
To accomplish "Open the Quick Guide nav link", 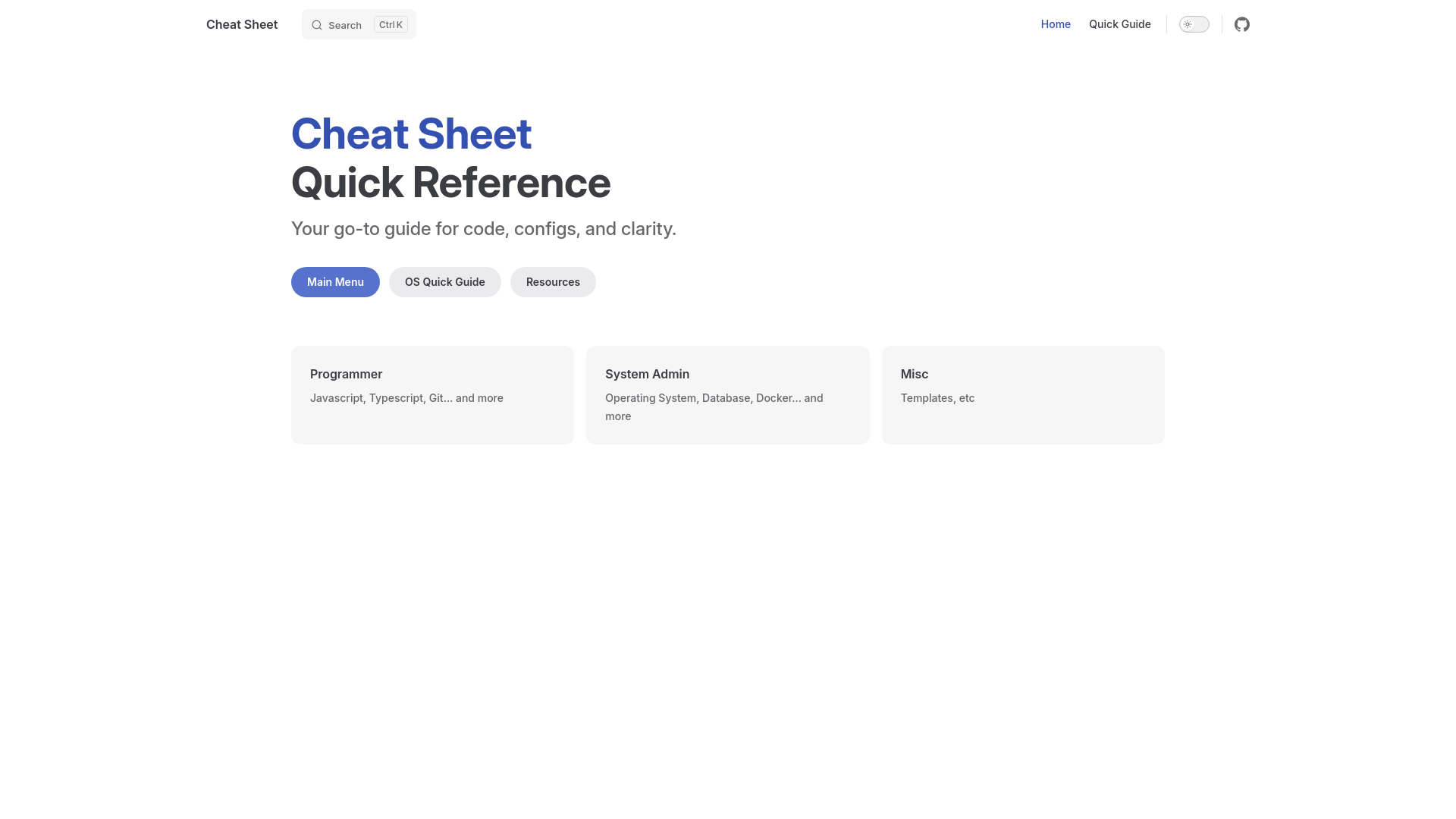I will [1119, 24].
